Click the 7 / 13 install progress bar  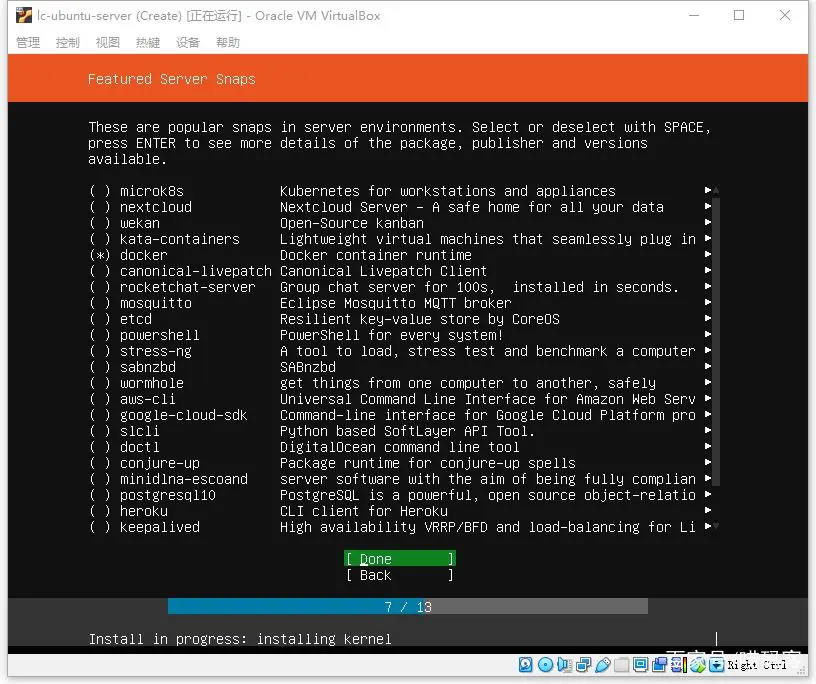(407, 606)
